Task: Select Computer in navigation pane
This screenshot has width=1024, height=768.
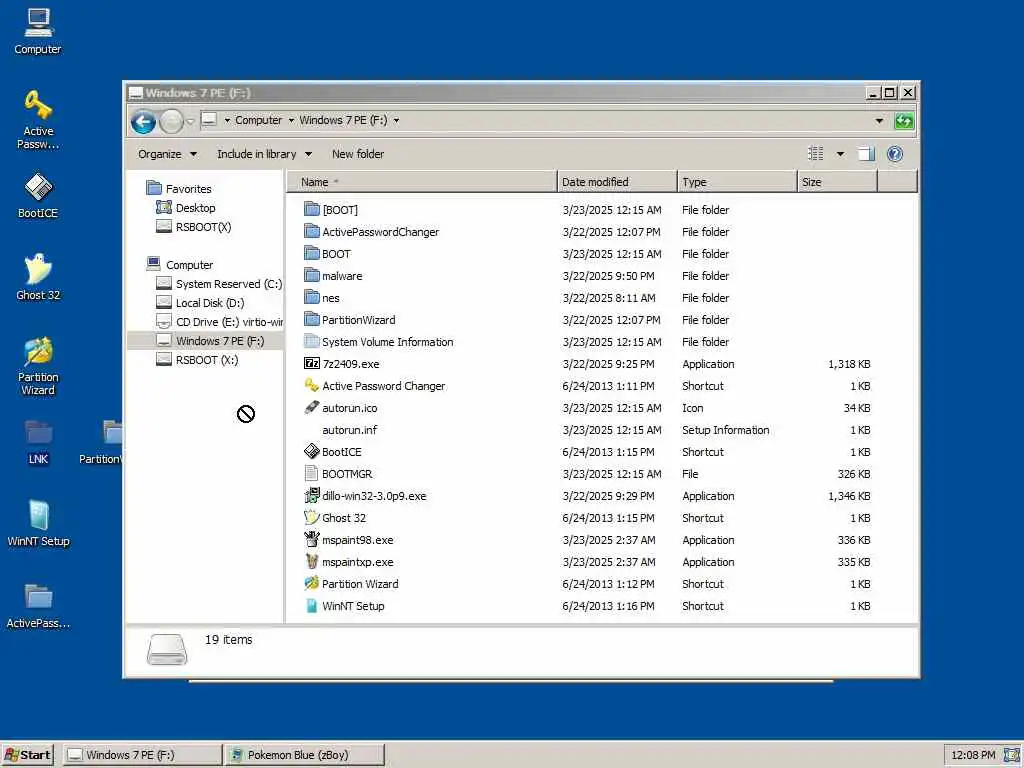Action: click(x=180, y=264)
